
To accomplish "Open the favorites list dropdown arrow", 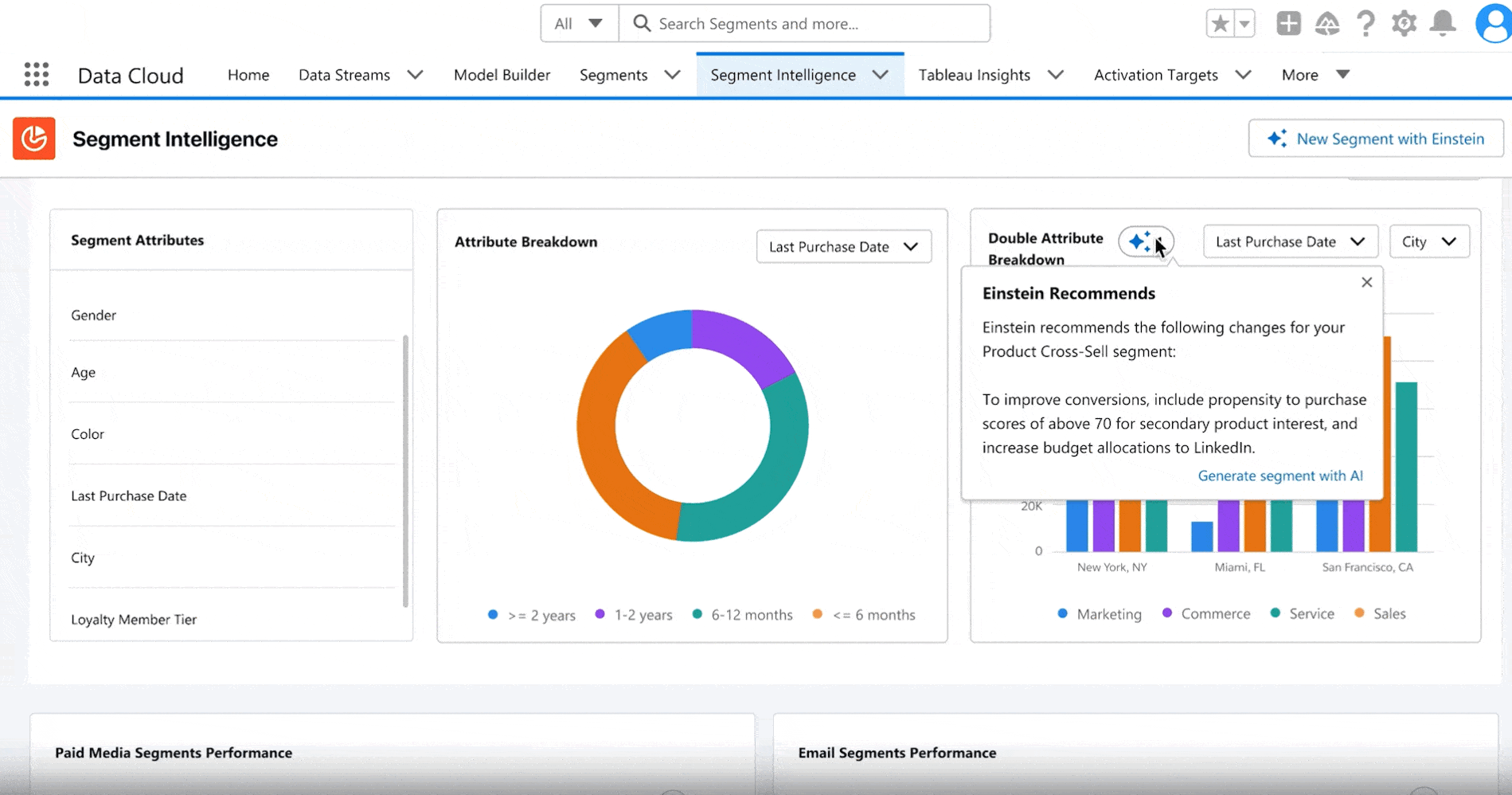I will [x=1244, y=24].
